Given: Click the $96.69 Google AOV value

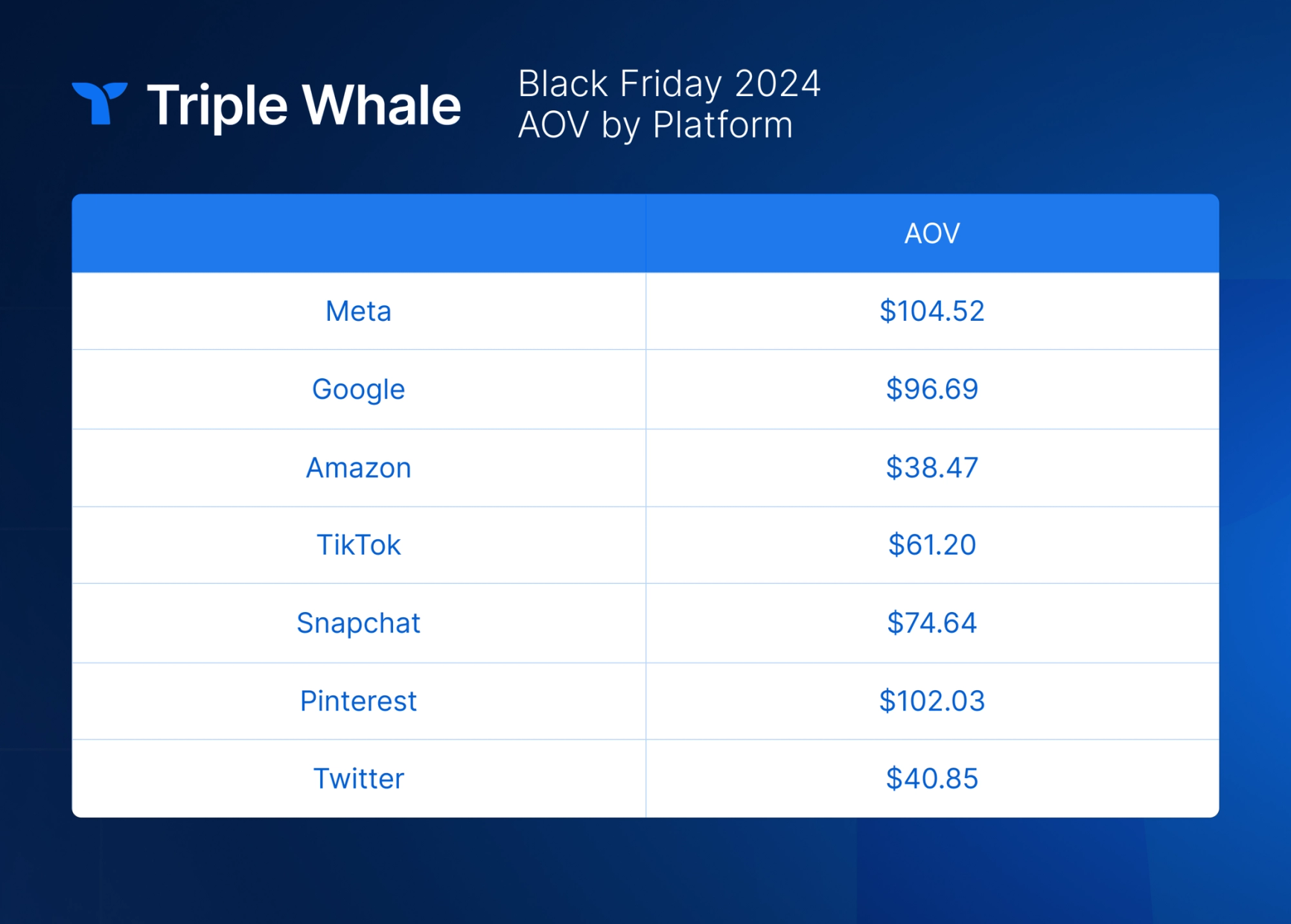Looking at the screenshot, I should (932, 389).
